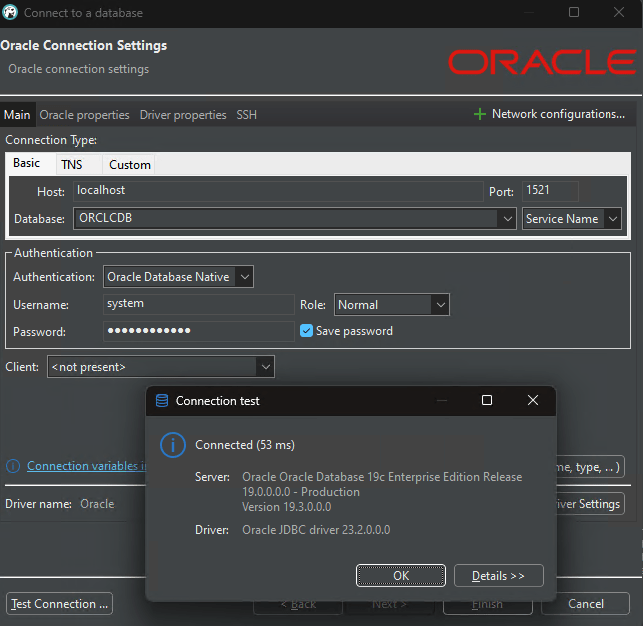The width and height of the screenshot is (643, 626).
Task: Click the Driver name Oracle value
Action: point(97,504)
